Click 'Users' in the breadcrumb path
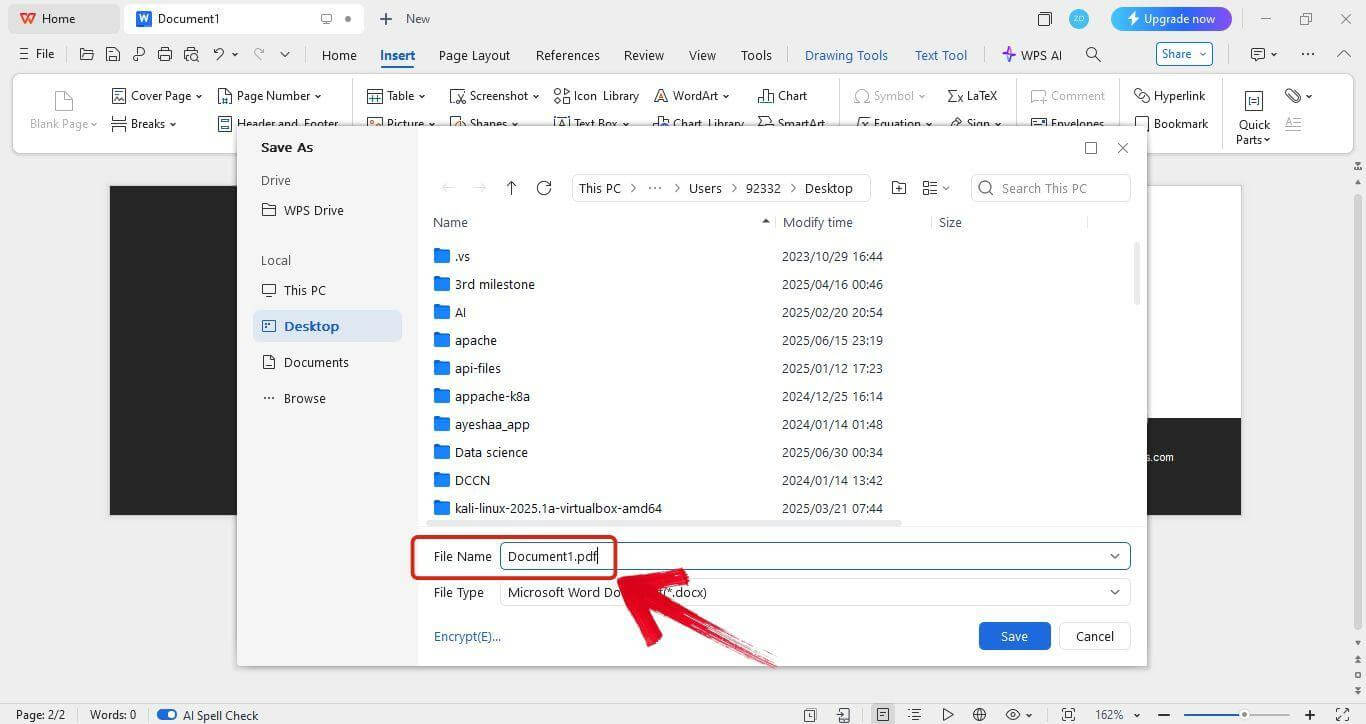Image resolution: width=1366 pixels, height=724 pixels. click(x=705, y=188)
